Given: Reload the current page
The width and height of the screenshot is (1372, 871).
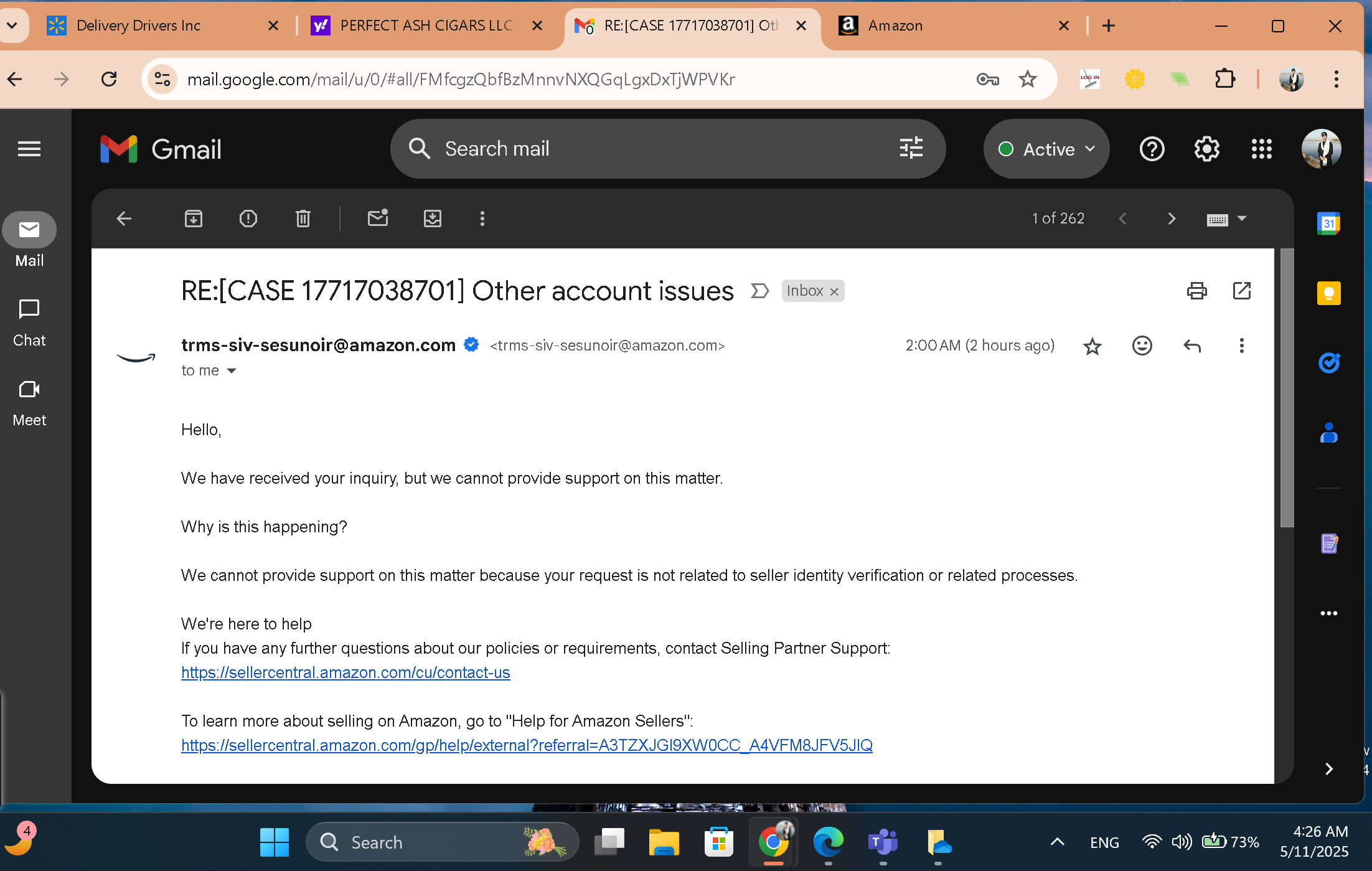Looking at the screenshot, I should click(x=109, y=79).
